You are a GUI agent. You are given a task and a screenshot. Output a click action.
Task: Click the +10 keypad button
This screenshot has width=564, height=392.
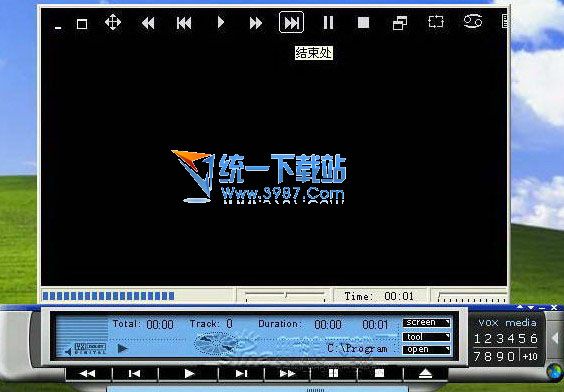530,356
